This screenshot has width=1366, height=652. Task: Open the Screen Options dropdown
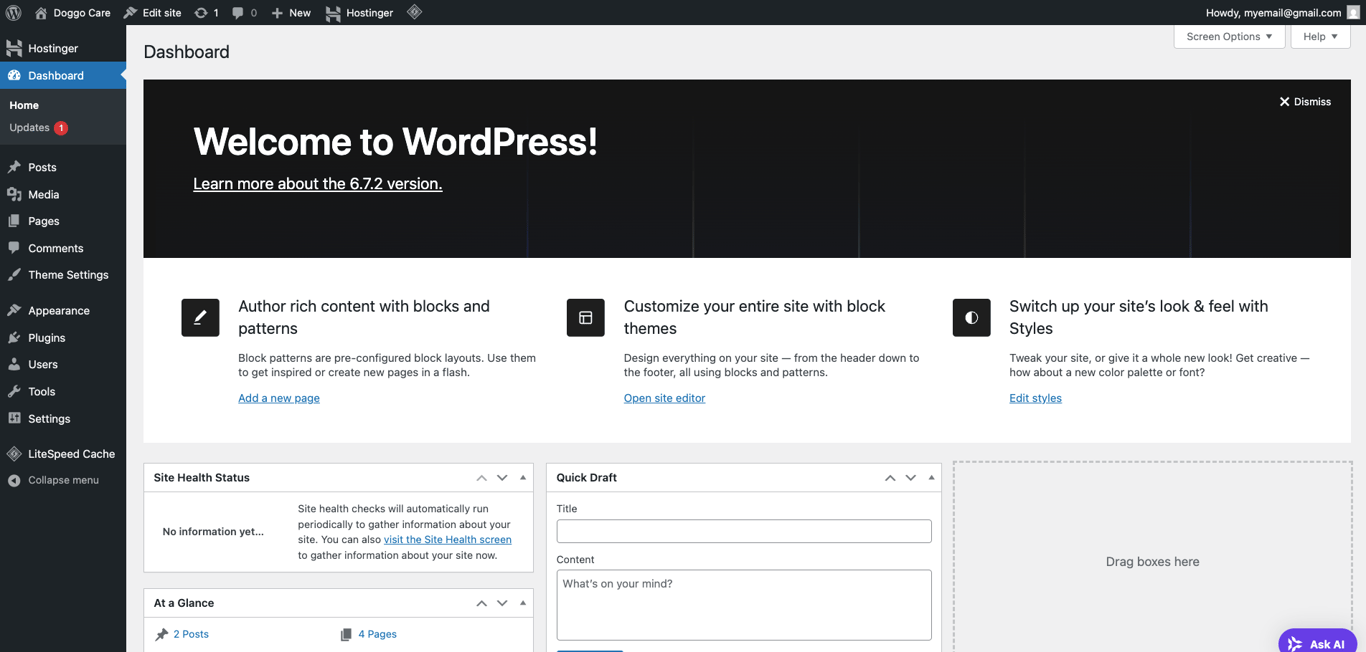[1229, 36]
